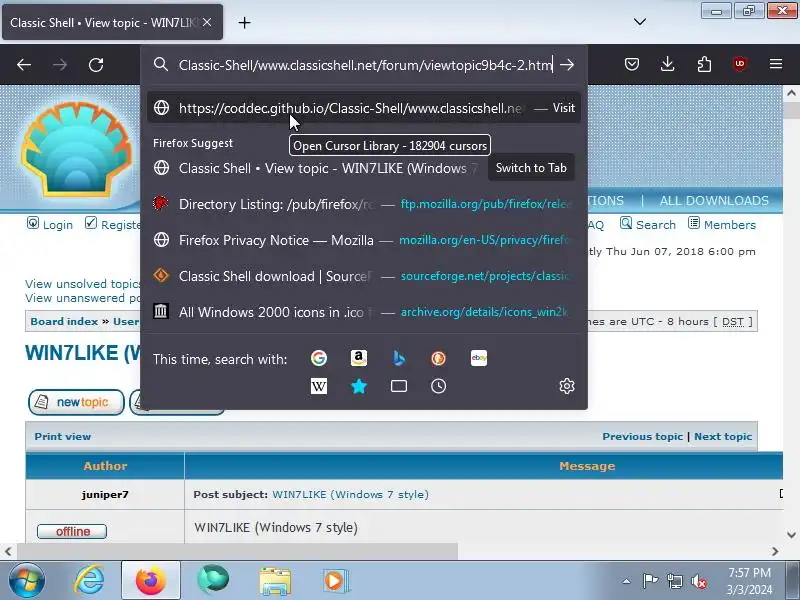Select Classic Shell download SourceForge suggestion
Viewport: 800px width, 600px height.
pos(364,276)
